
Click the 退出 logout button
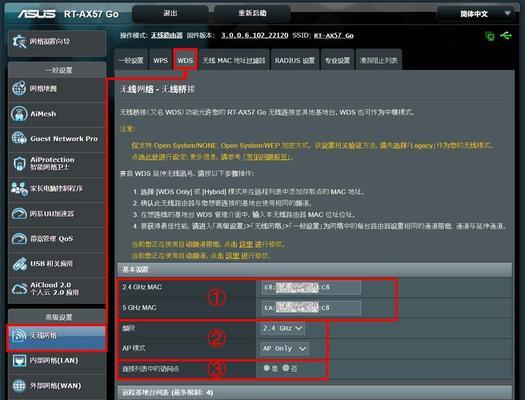click(170, 13)
